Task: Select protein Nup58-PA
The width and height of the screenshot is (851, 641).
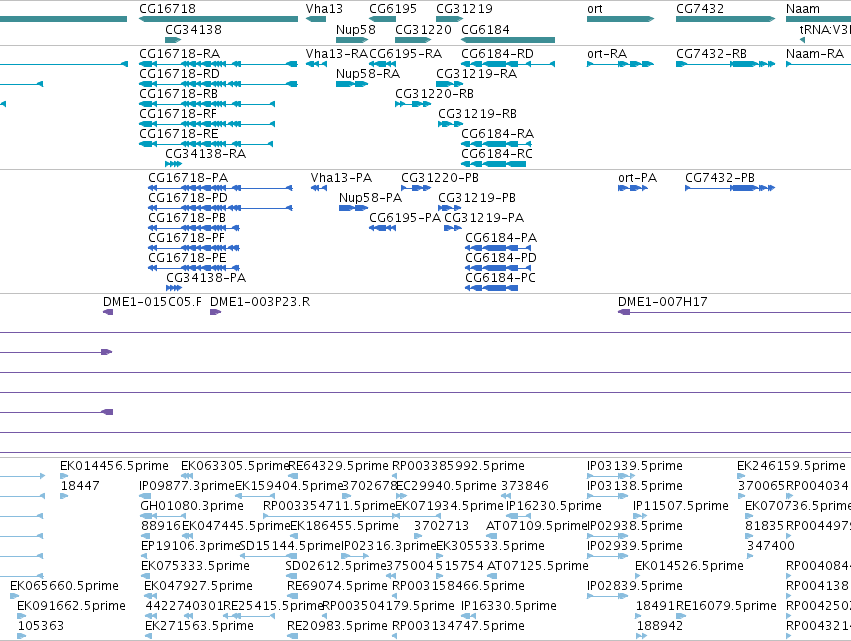Action: tap(371, 198)
